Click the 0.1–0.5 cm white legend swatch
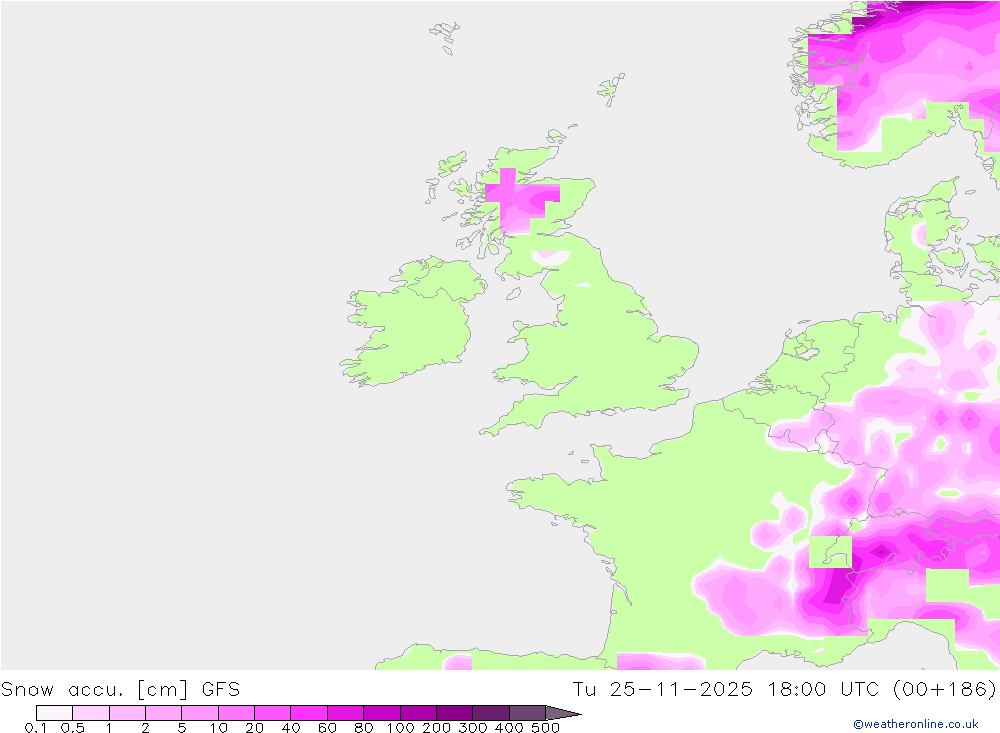Screen dimensions: 1000x733 pos(54,713)
